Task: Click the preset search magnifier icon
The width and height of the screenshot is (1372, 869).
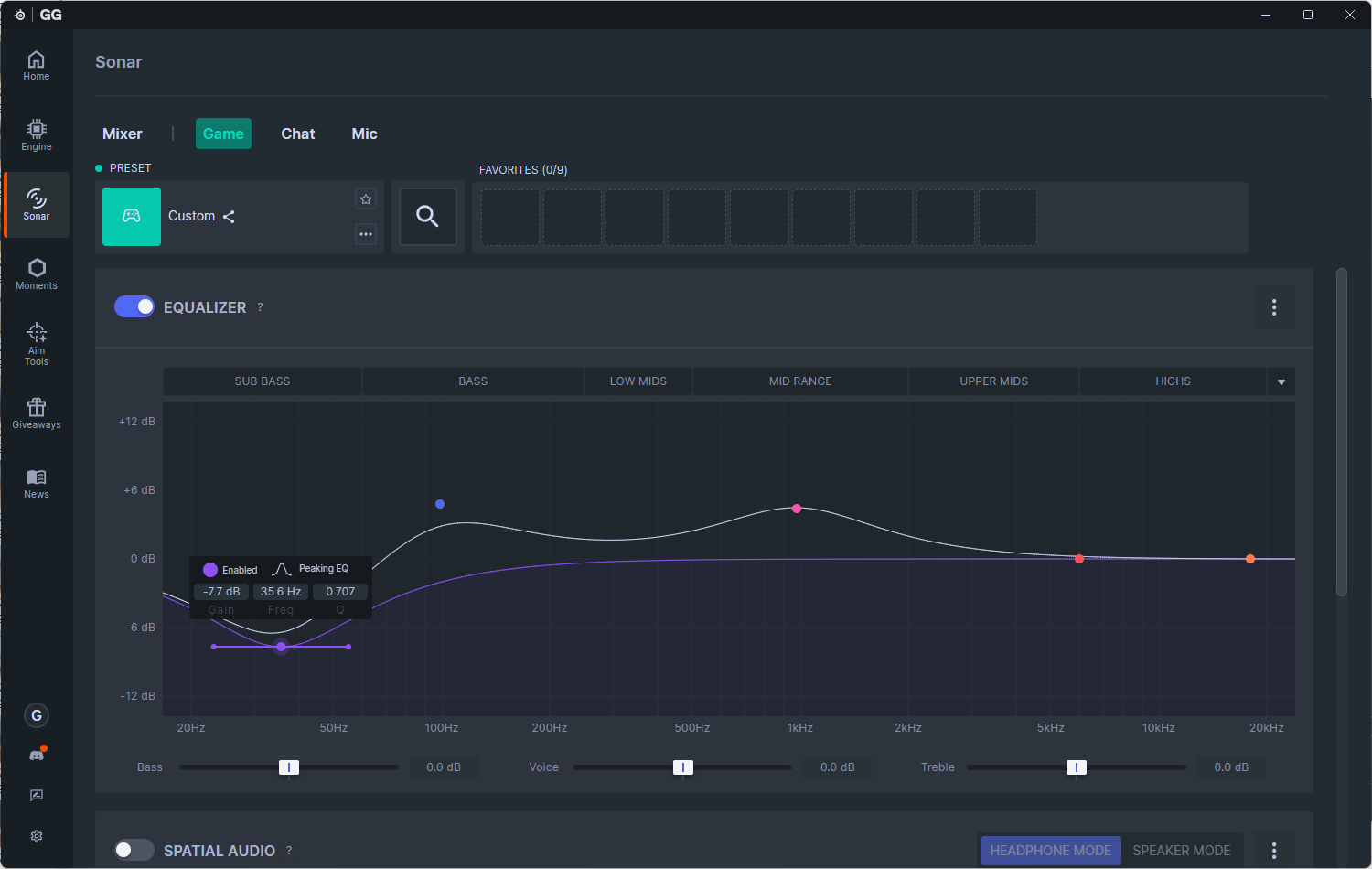Action: pos(427,217)
